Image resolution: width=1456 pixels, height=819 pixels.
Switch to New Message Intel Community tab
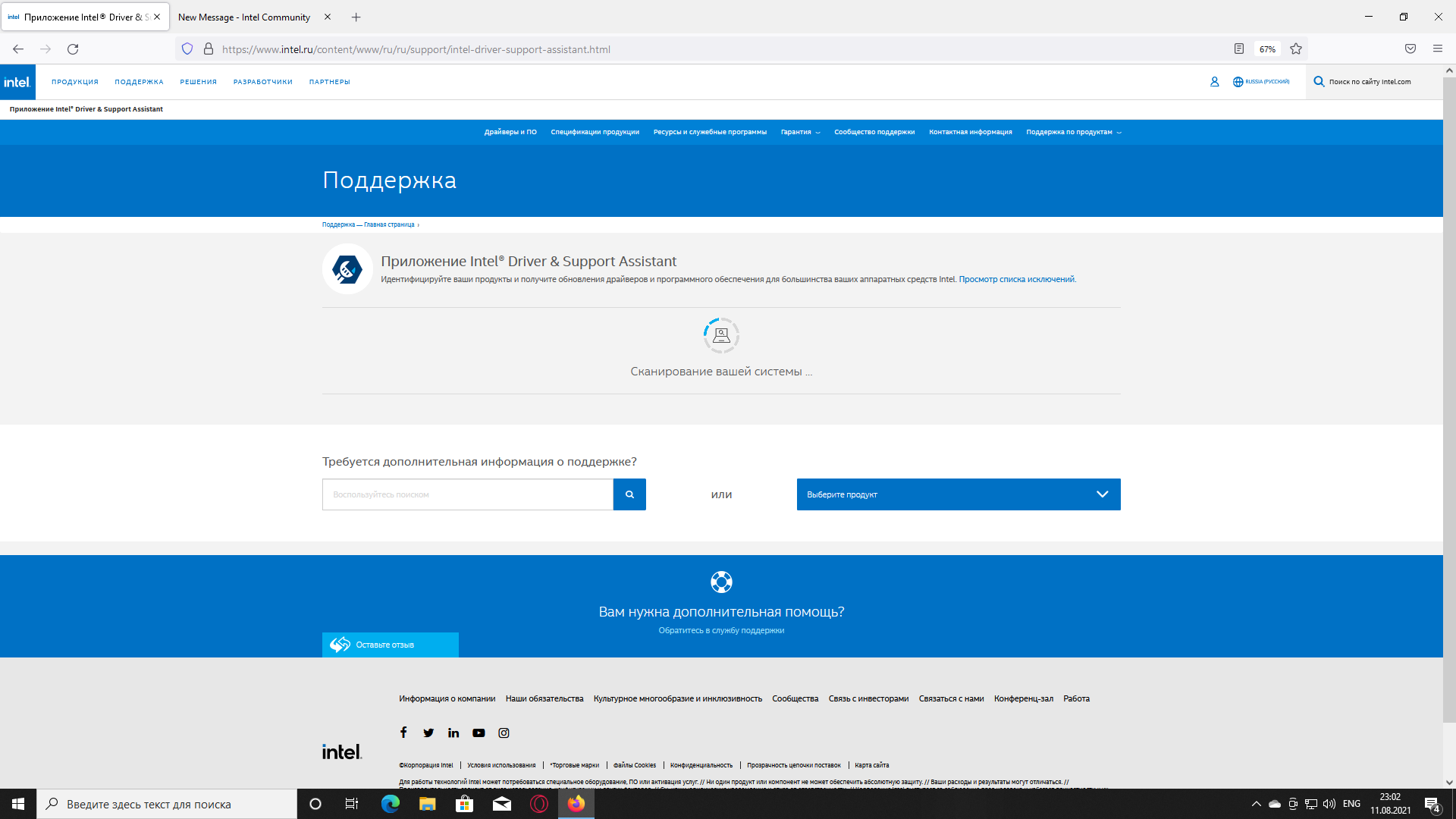point(244,17)
